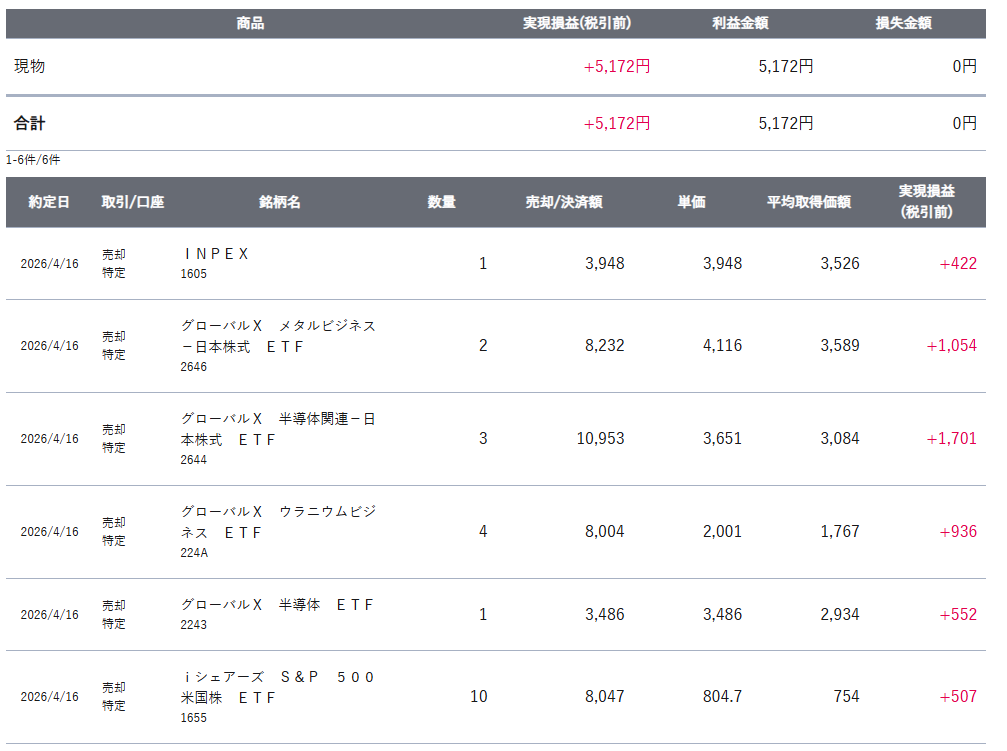Click the 単価 column header
This screenshot has height=751, width=1007.
691,202
